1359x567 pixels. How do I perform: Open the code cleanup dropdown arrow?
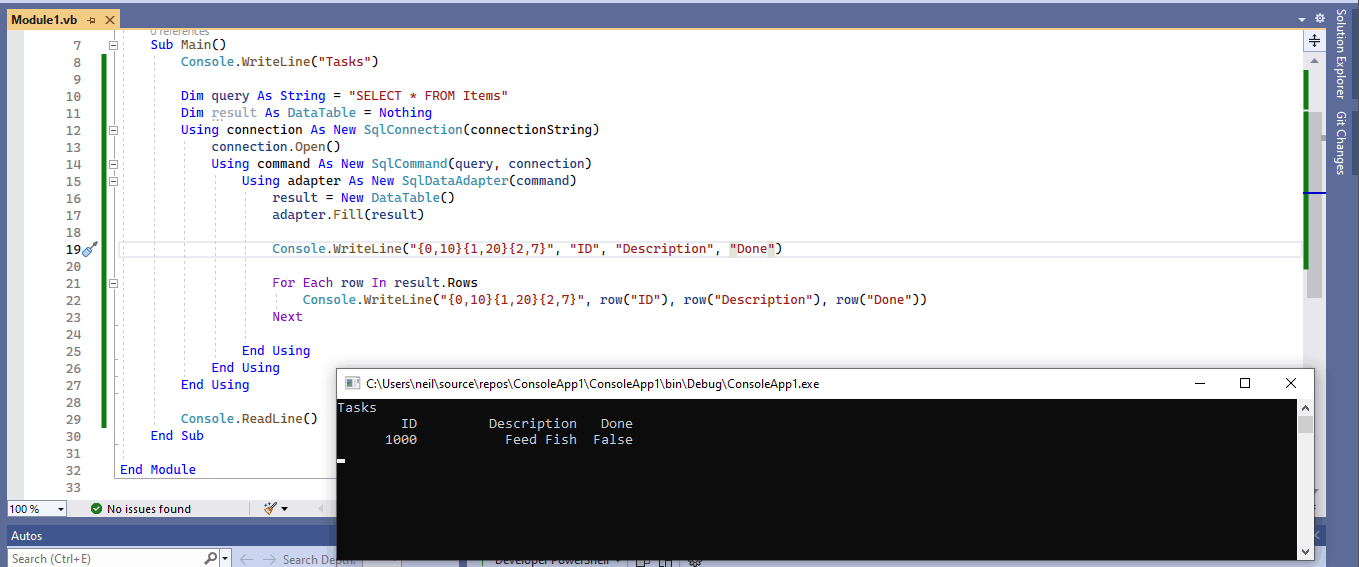pos(285,509)
